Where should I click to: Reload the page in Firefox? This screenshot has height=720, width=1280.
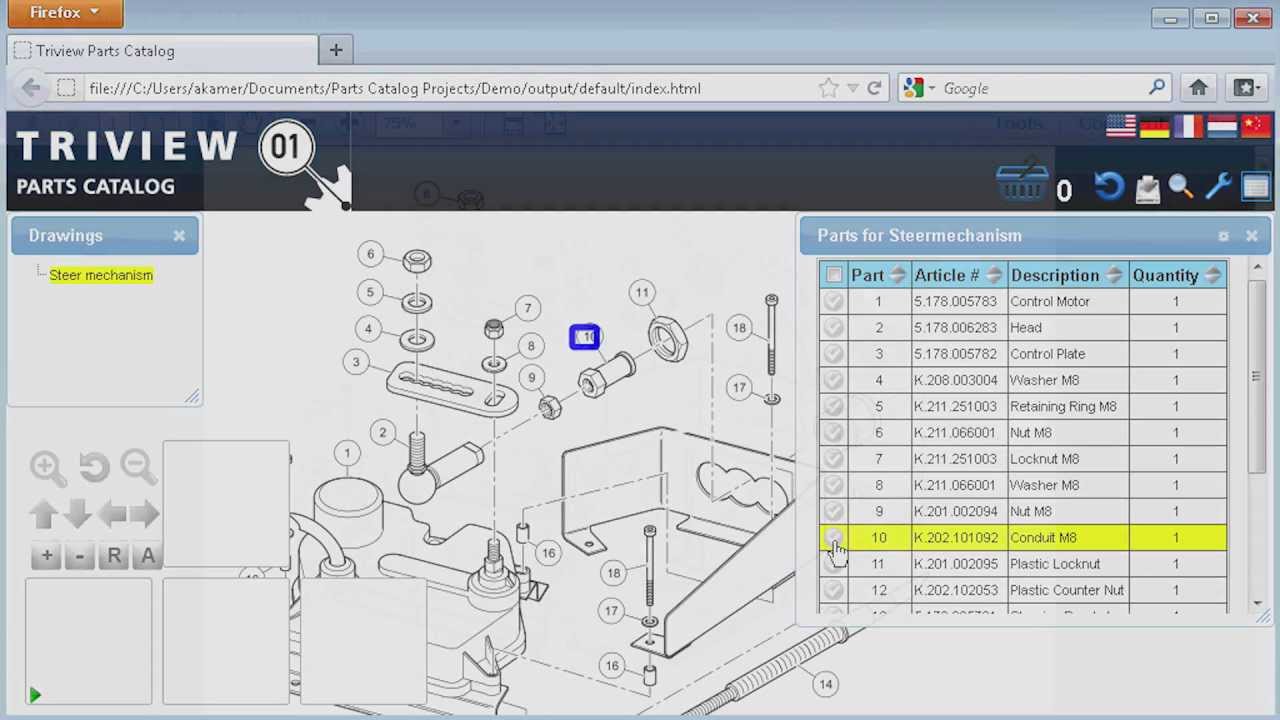click(x=874, y=88)
